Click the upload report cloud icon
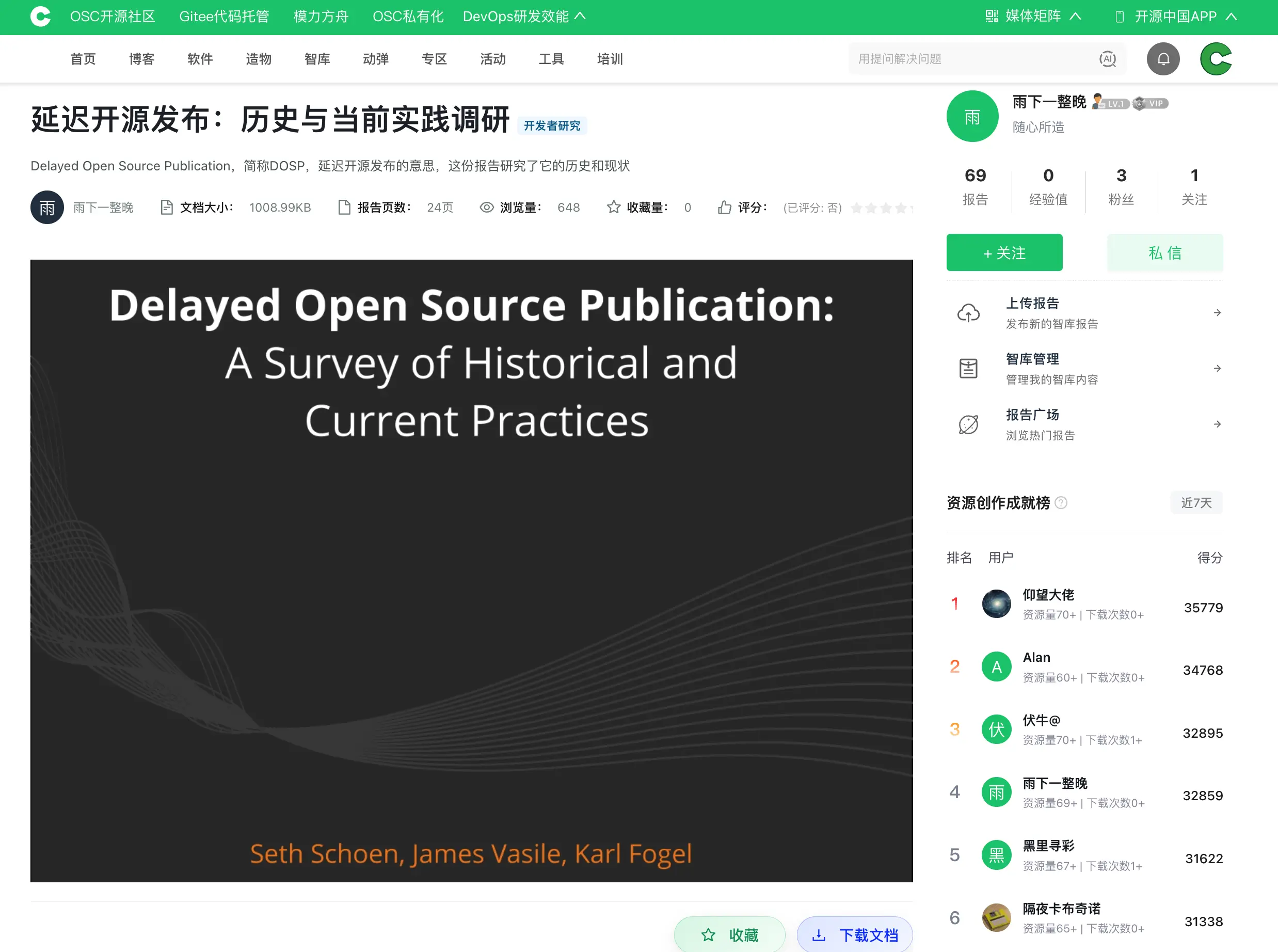1278x952 pixels. [x=968, y=313]
